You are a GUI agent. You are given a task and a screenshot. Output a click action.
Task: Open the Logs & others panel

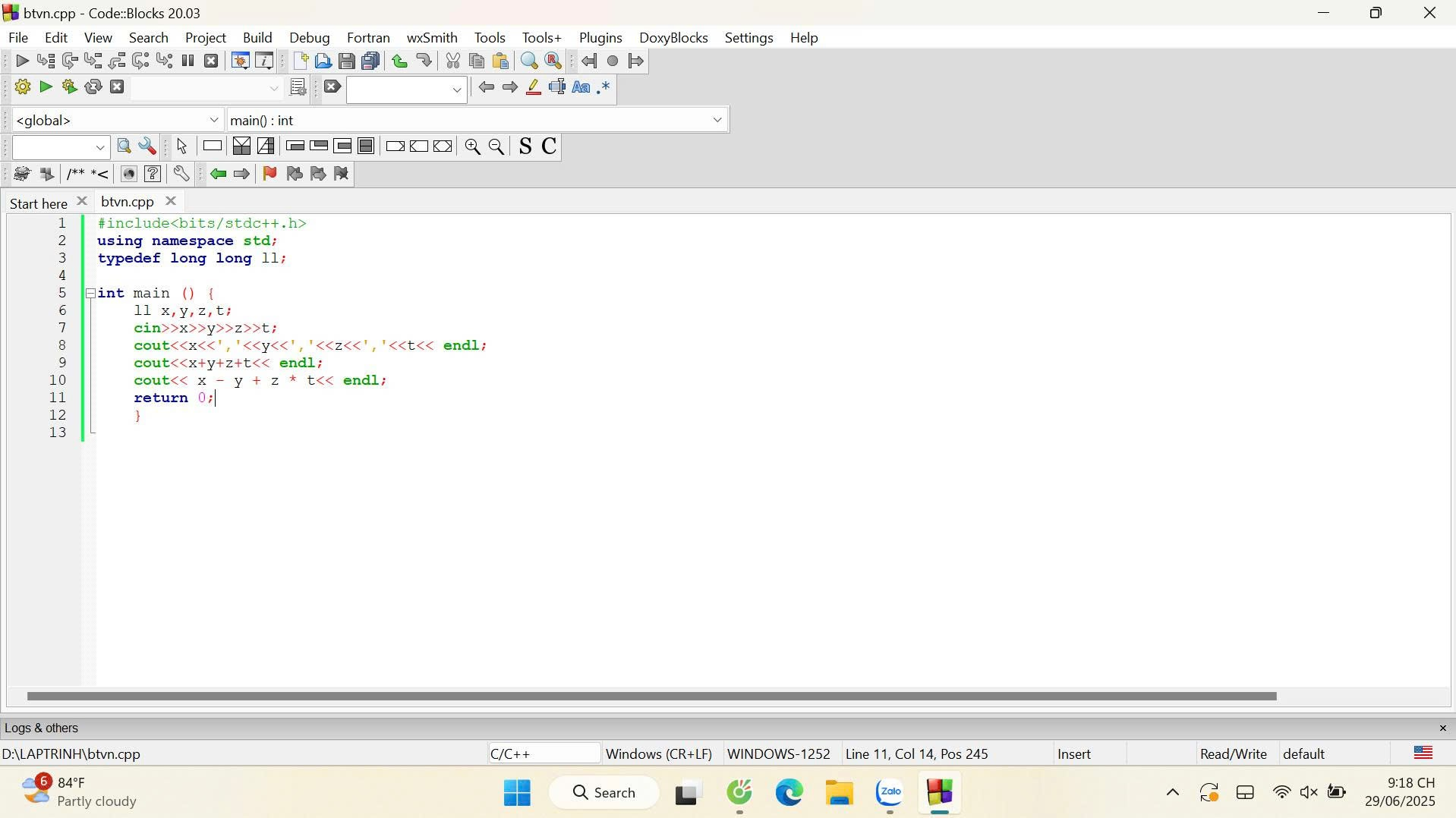(x=42, y=728)
